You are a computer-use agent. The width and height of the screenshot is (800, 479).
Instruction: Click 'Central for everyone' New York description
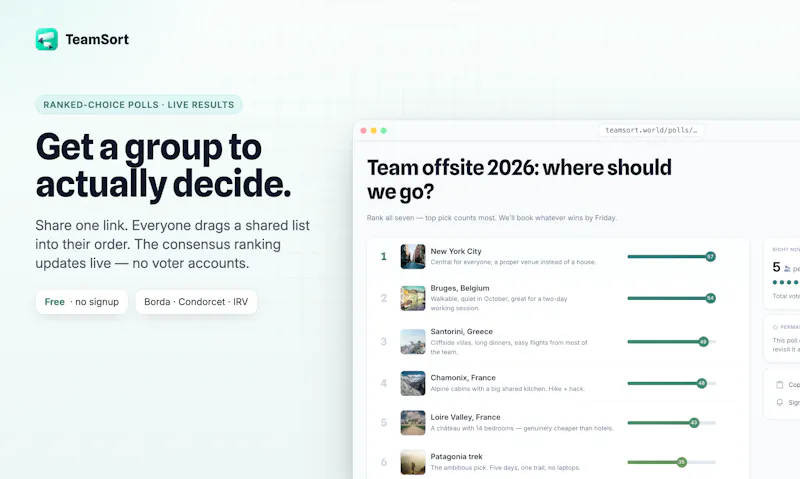coord(513,262)
